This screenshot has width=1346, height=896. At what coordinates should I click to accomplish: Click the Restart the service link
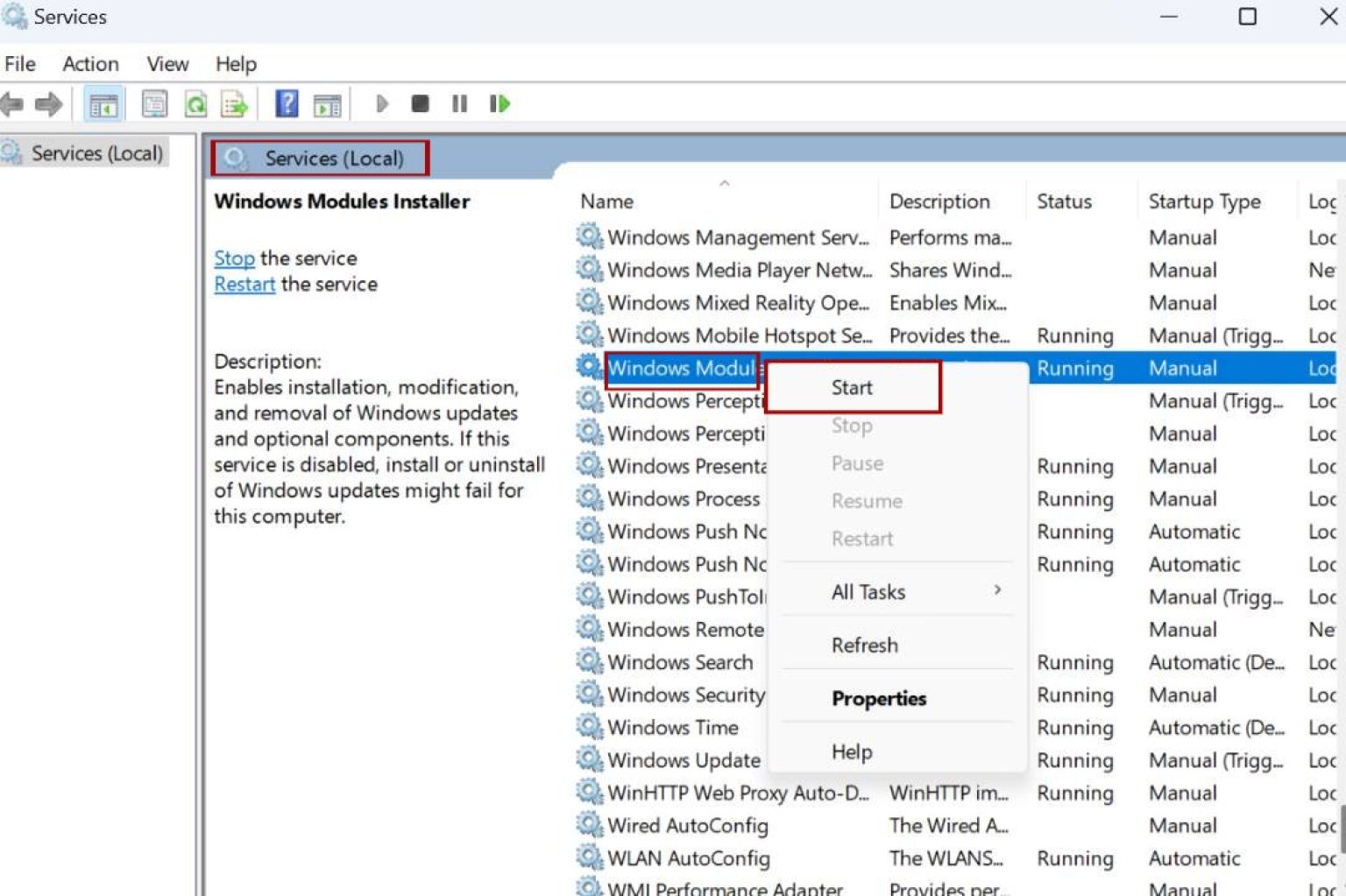tap(244, 284)
